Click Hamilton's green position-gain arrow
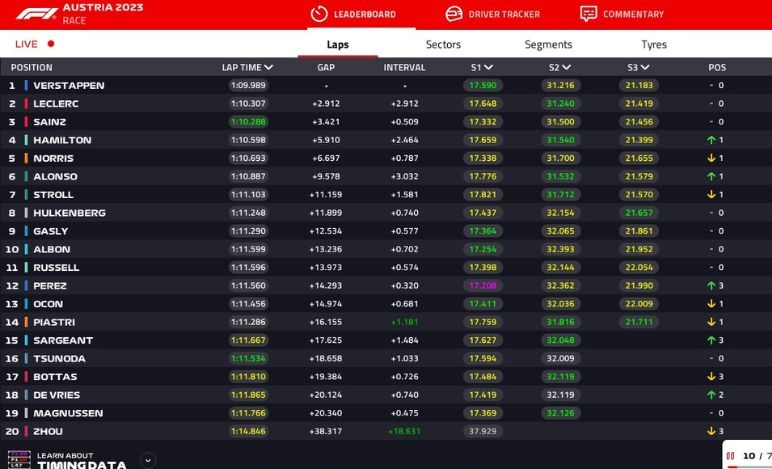 [x=710, y=140]
